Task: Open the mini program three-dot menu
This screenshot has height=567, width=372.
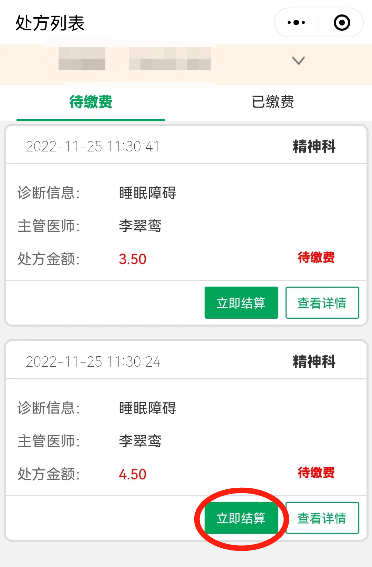Action: (x=296, y=22)
